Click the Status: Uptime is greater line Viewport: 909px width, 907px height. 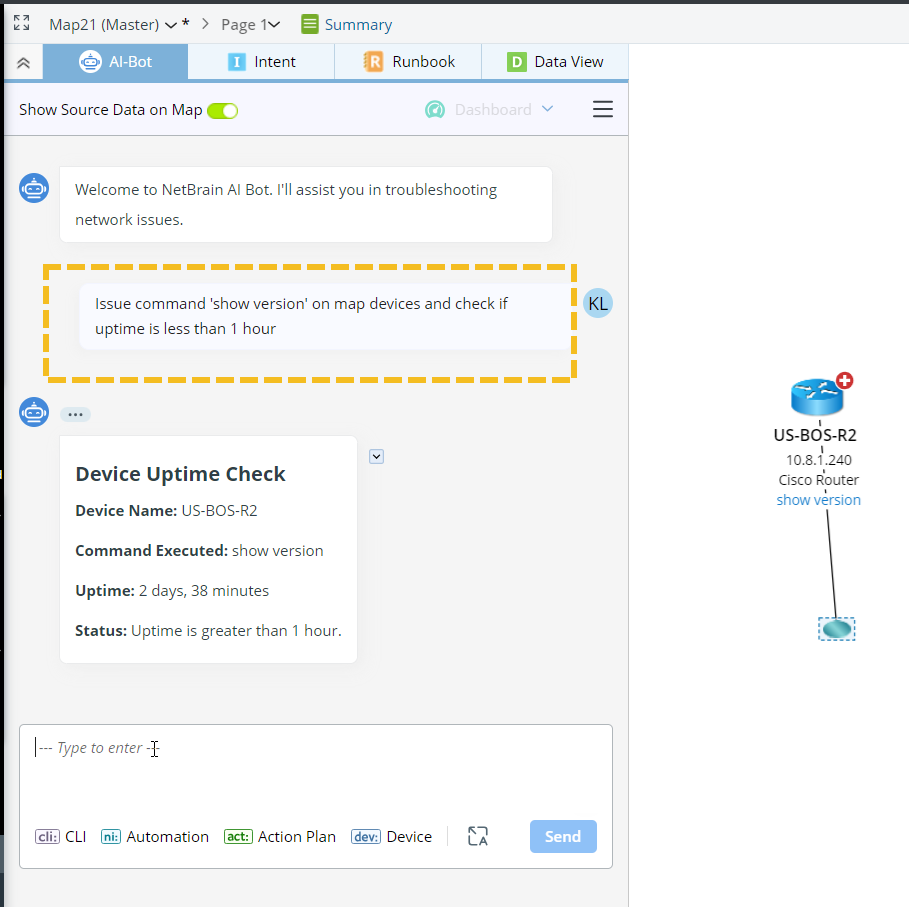click(208, 631)
